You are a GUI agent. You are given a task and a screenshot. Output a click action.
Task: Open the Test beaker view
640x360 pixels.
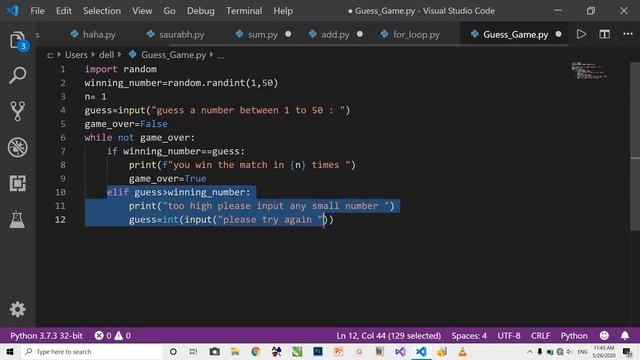(18, 220)
